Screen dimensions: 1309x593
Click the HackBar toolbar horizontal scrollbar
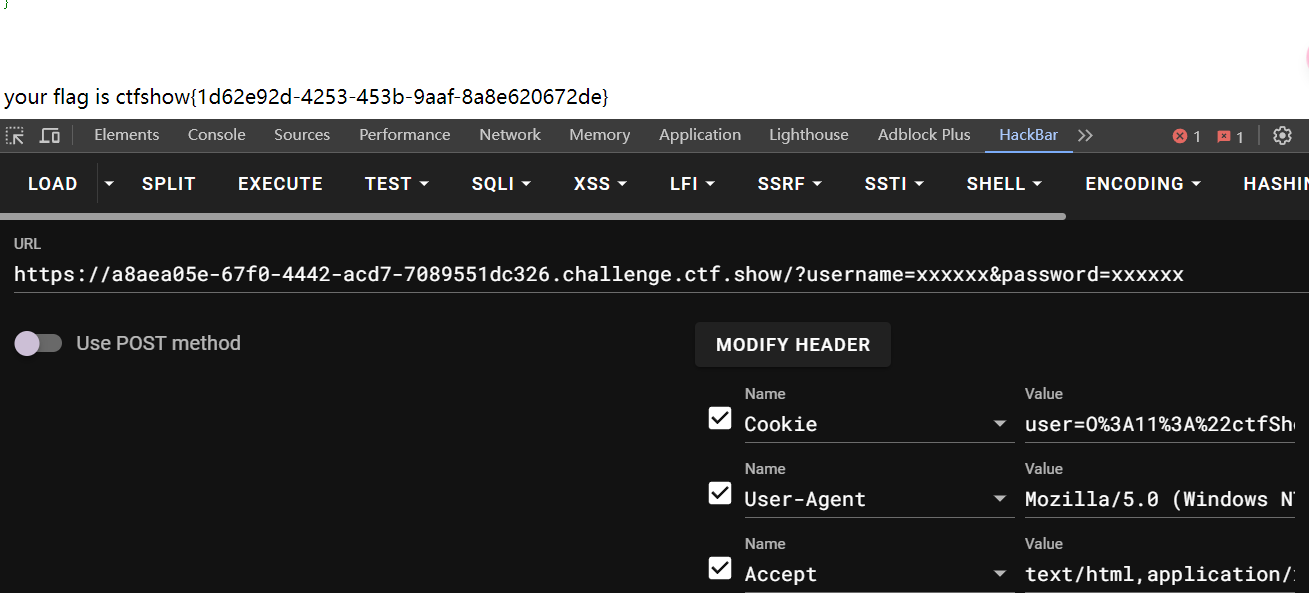click(x=532, y=215)
